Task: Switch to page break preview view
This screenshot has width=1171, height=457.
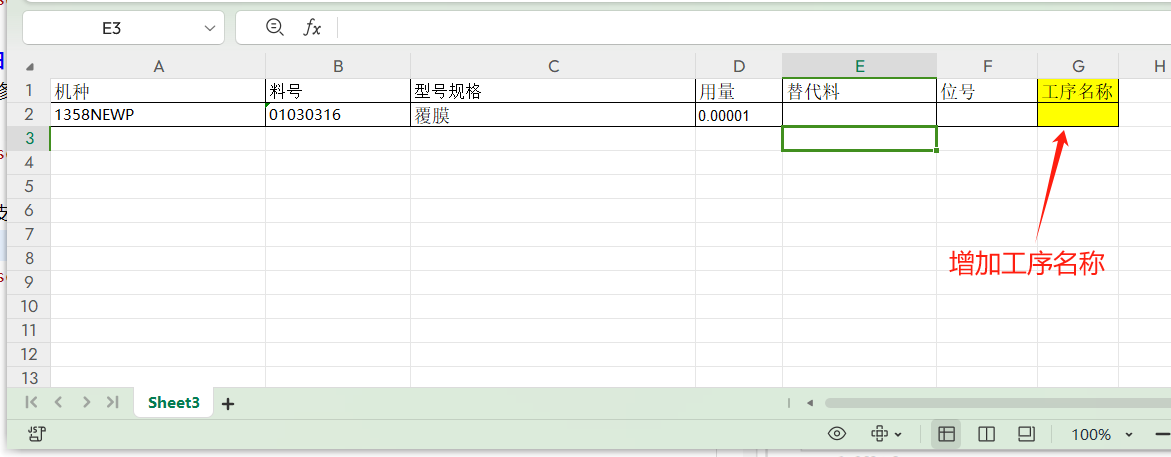Action: point(986,434)
